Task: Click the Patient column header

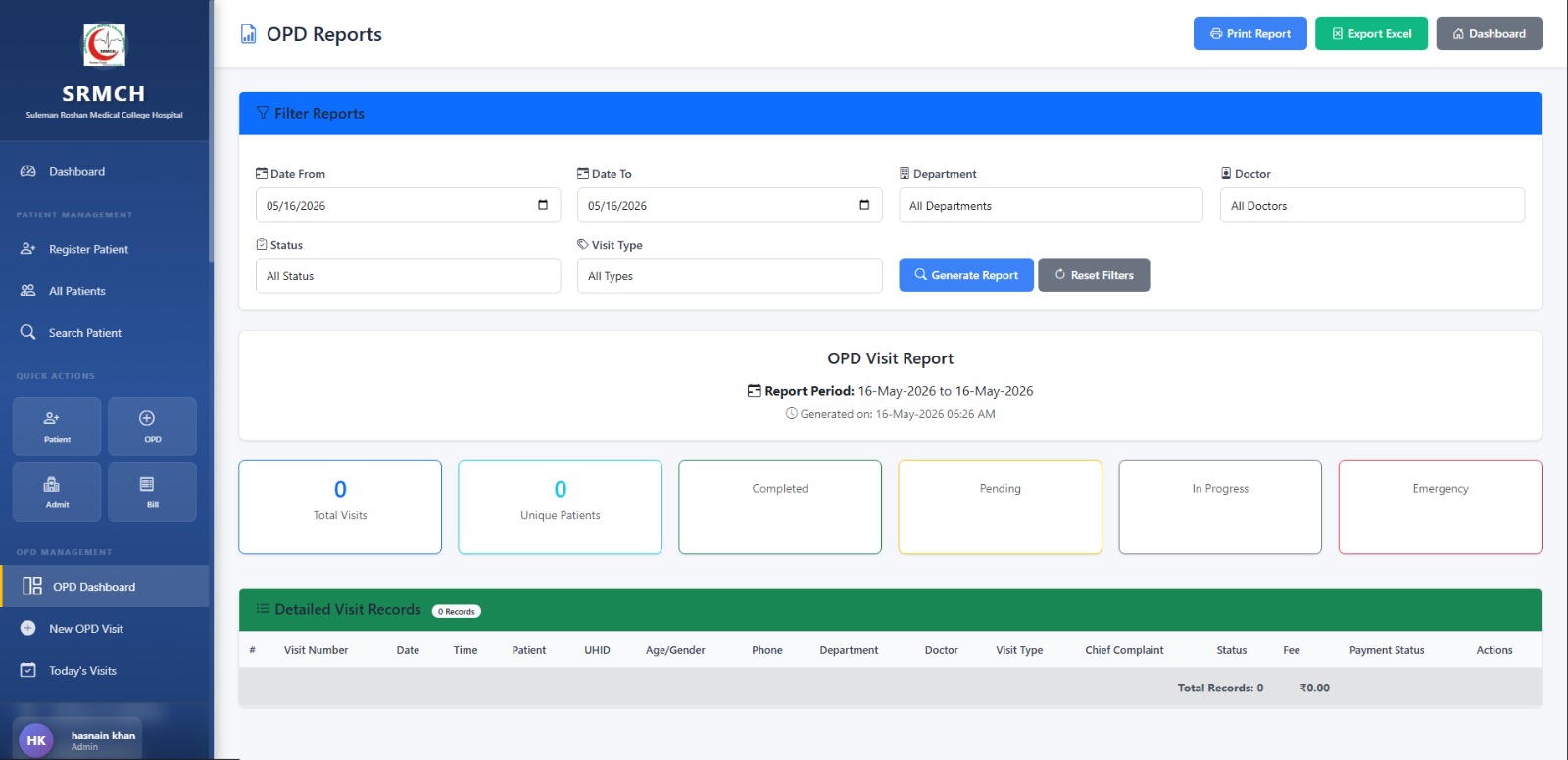Action: [529, 650]
